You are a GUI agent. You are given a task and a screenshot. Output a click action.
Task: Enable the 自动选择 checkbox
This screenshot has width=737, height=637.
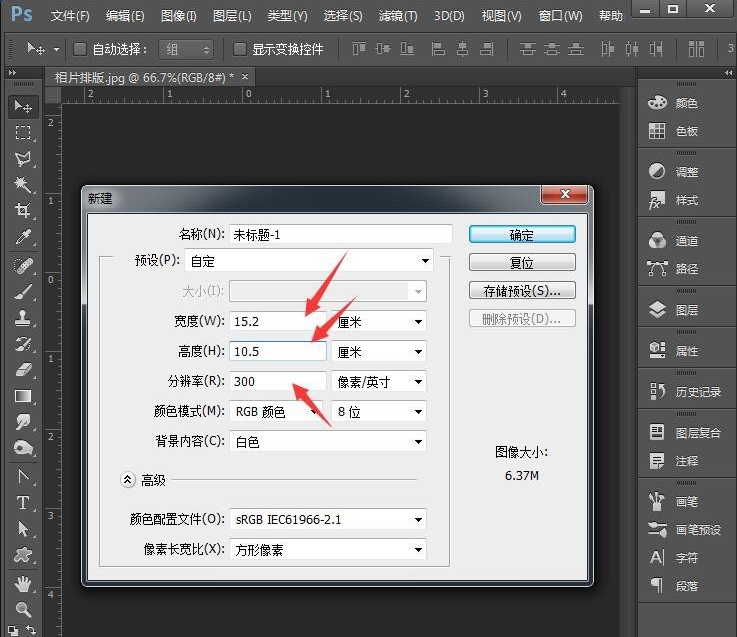(80, 49)
